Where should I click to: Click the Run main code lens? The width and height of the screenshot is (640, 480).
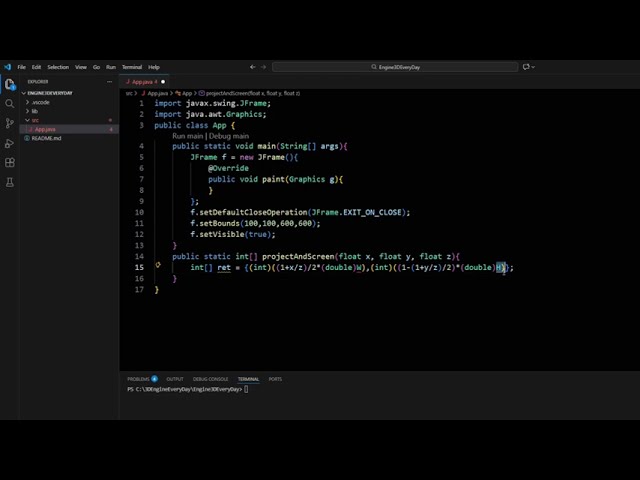click(187, 136)
